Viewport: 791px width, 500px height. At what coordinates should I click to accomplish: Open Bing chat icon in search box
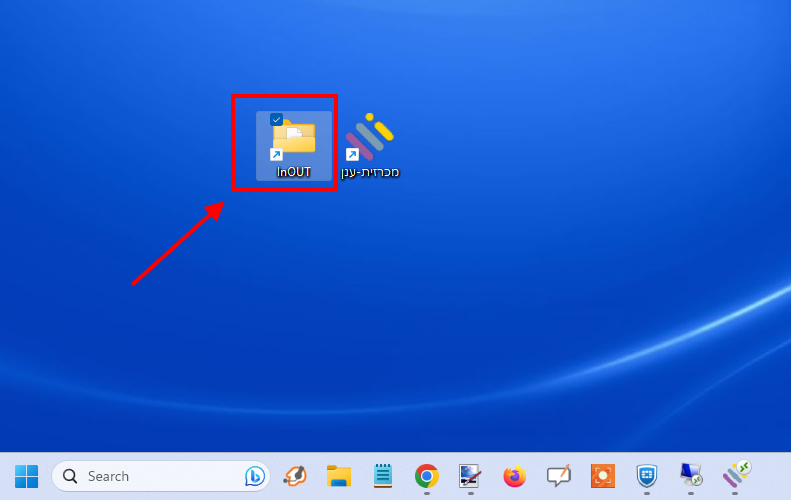pos(254,476)
